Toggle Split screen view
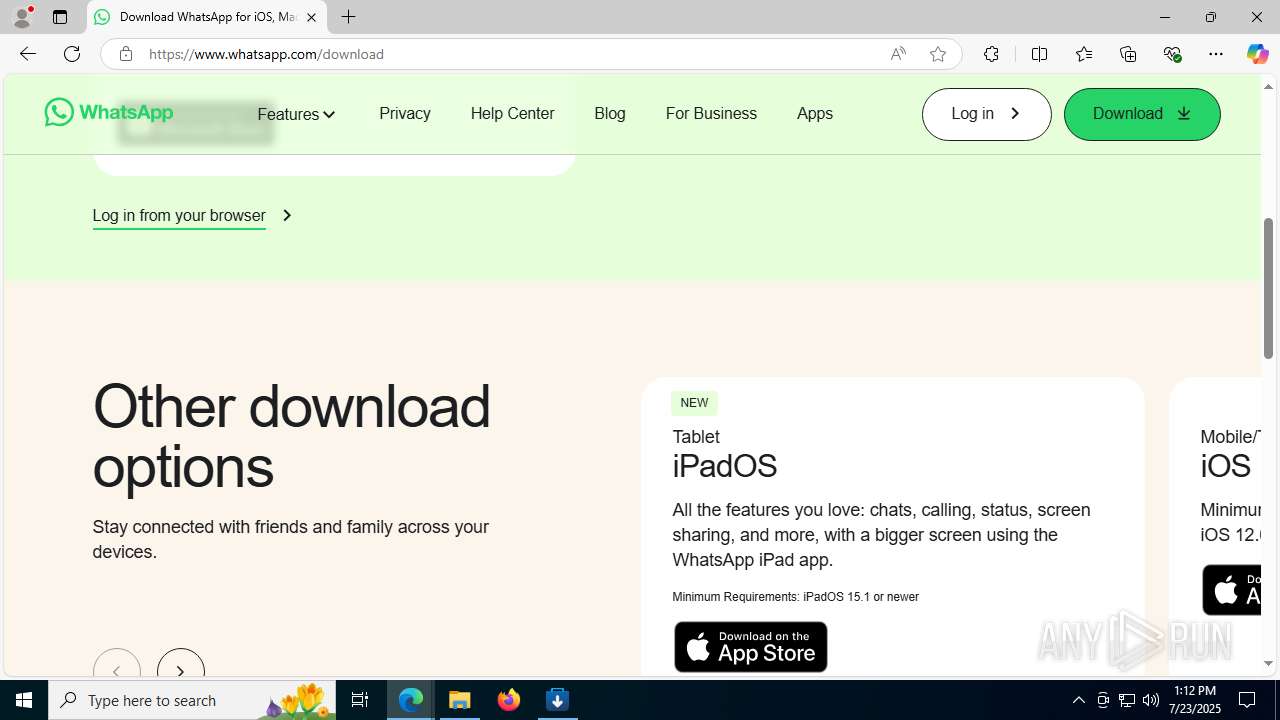Viewport: 1280px width, 720px height. coord(1039,54)
